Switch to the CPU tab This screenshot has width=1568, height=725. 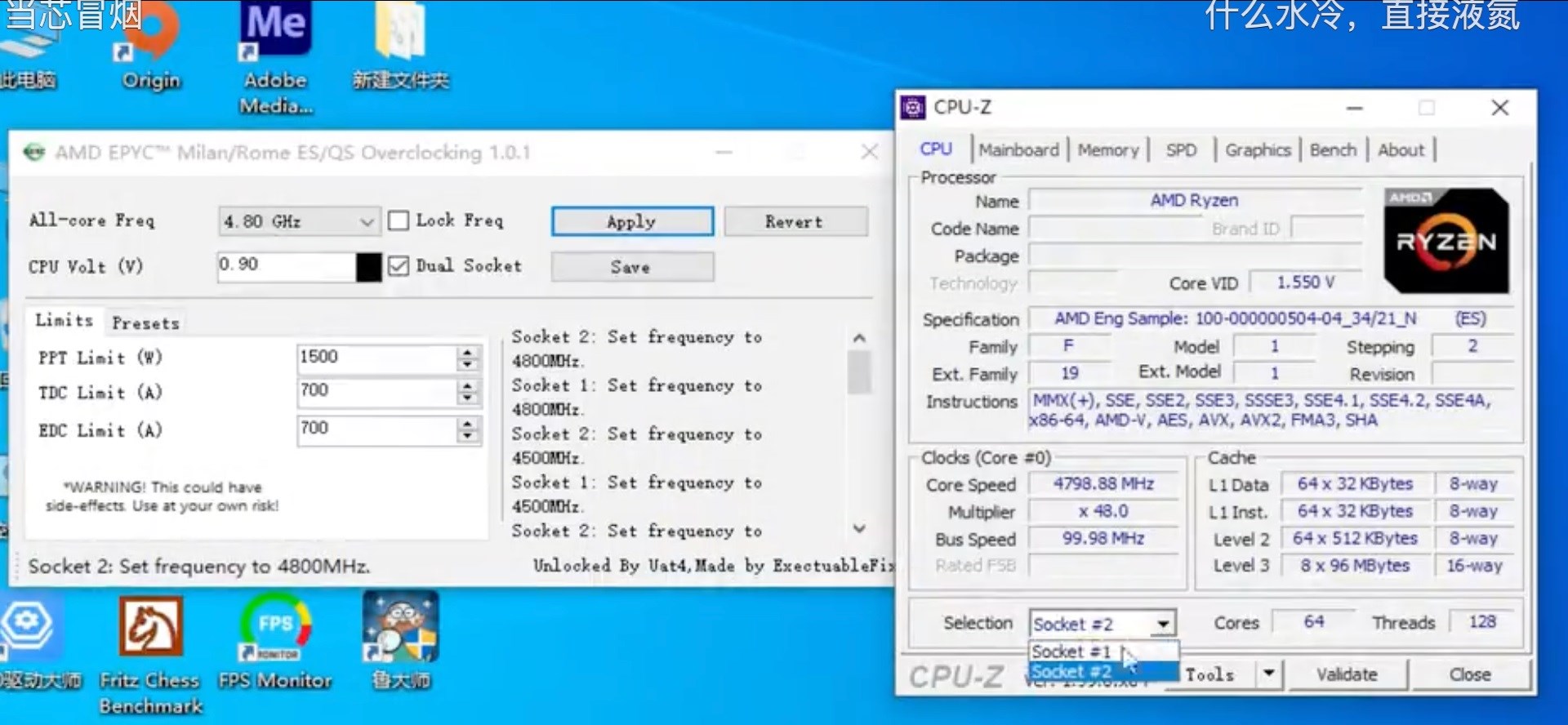point(936,149)
